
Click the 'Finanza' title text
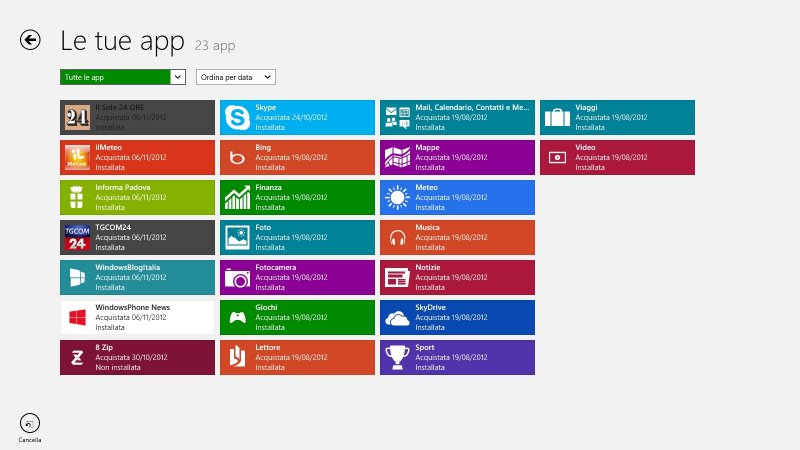[x=268, y=187]
